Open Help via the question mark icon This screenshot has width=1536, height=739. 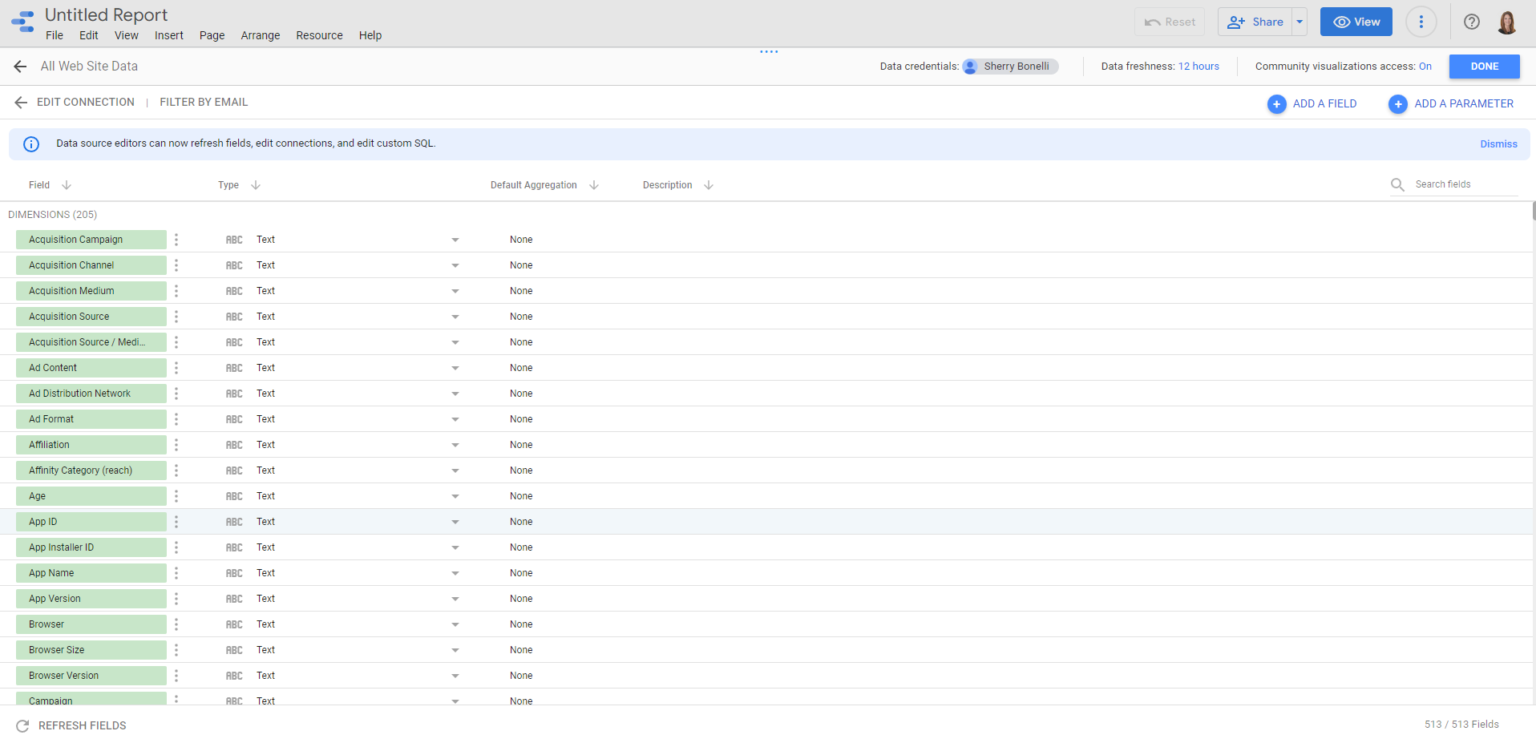pyautogui.click(x=1469, y=21)
